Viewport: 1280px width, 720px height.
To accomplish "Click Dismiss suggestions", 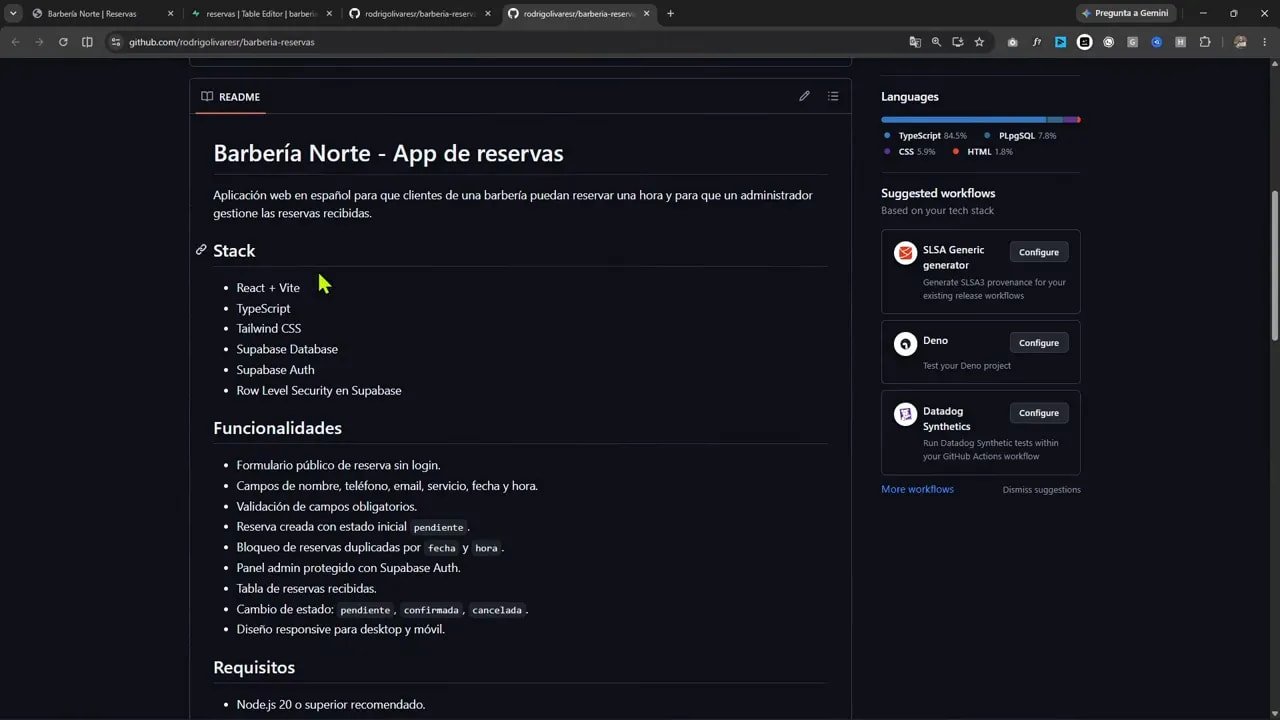I will click(1041, 489).
